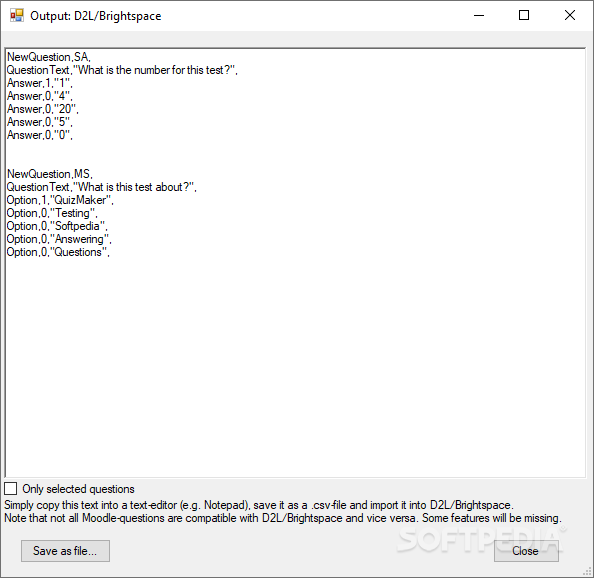
Task: Click the line Answer,1,"1",
Action: (40, 83)
